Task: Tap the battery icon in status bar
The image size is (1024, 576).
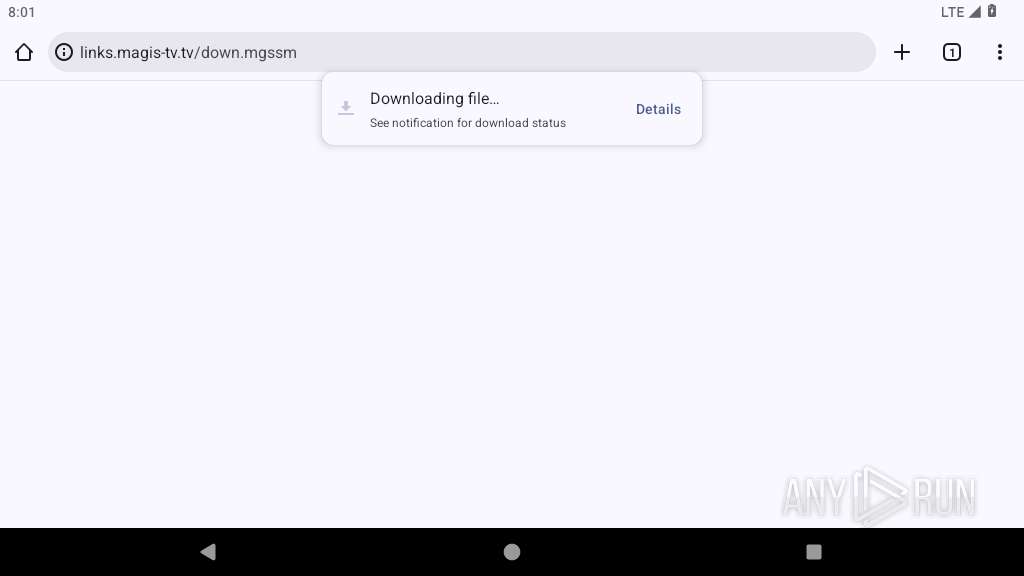Action: pos(991,11)
